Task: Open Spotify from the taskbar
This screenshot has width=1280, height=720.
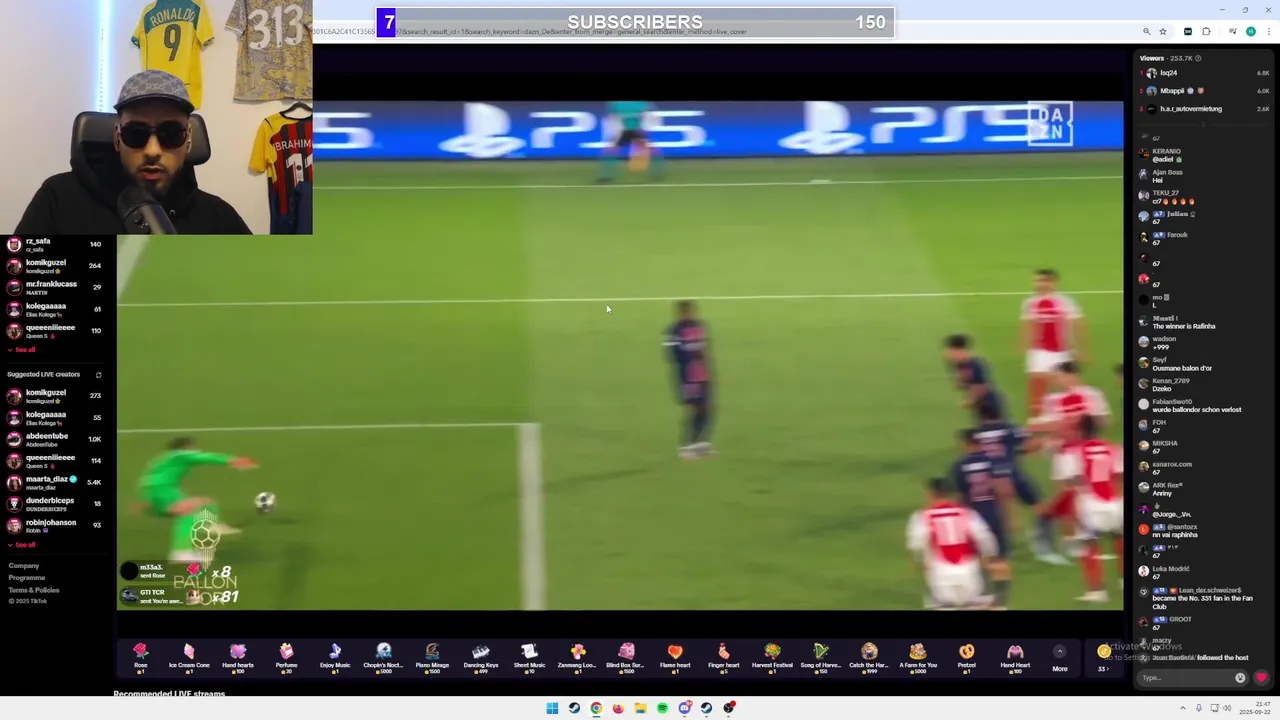Action: point(662,708)
